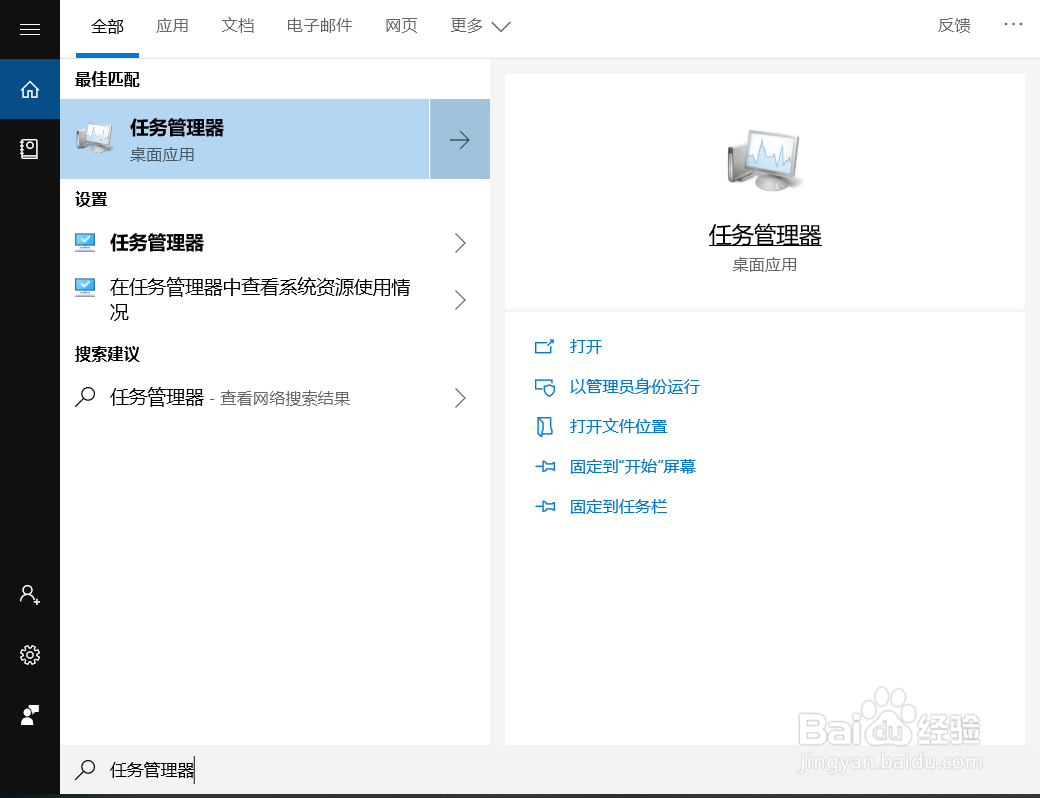Switch to the 文档 filter tab
The image size is (1040, 798).
coord(238,26)
